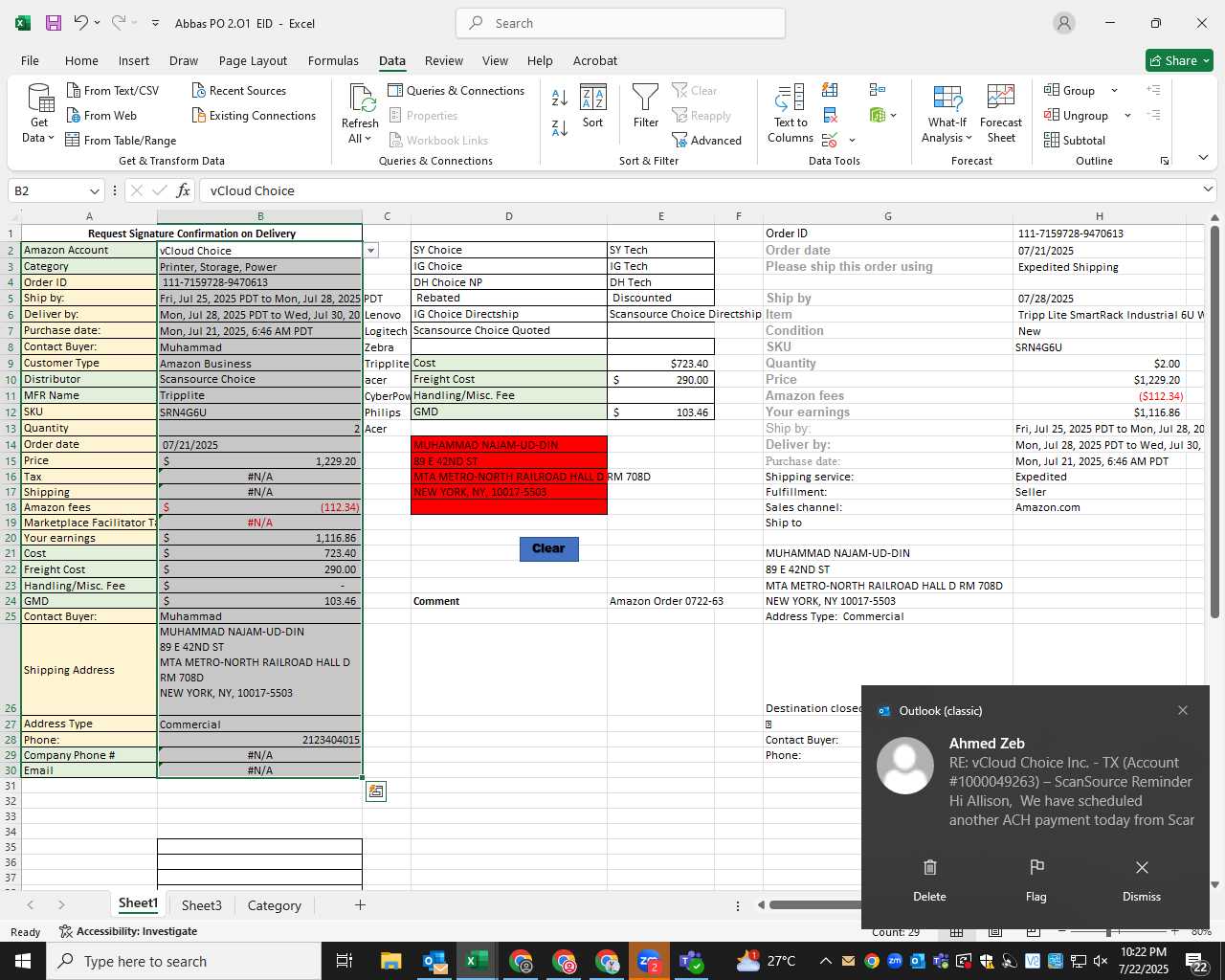Screen dimensions: 1225x980
Task: Open the Name Box dropdown
Action: tap(94, 190)
